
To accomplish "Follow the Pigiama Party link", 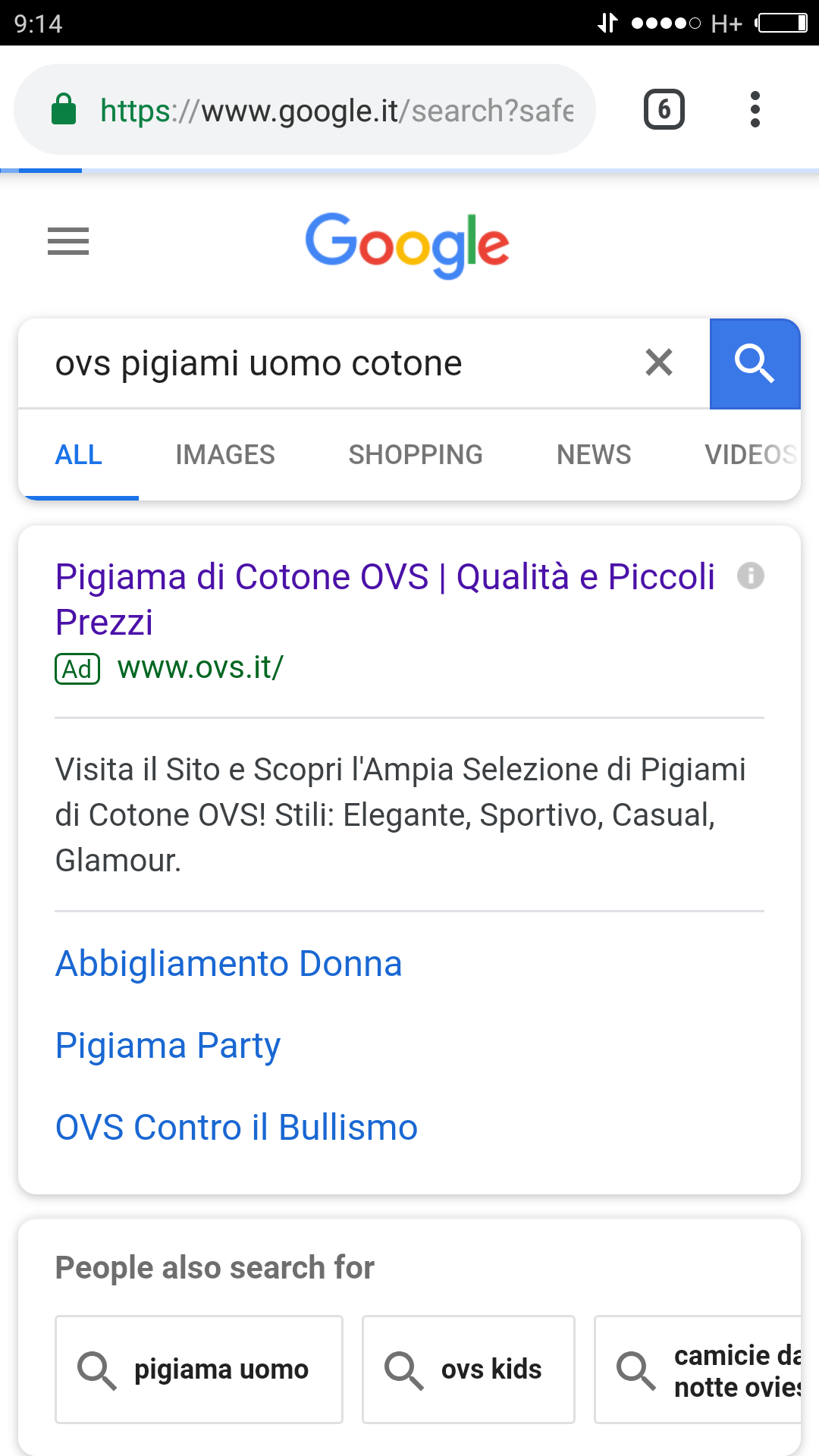I will pyautogui.click(x=168, y=1046).
